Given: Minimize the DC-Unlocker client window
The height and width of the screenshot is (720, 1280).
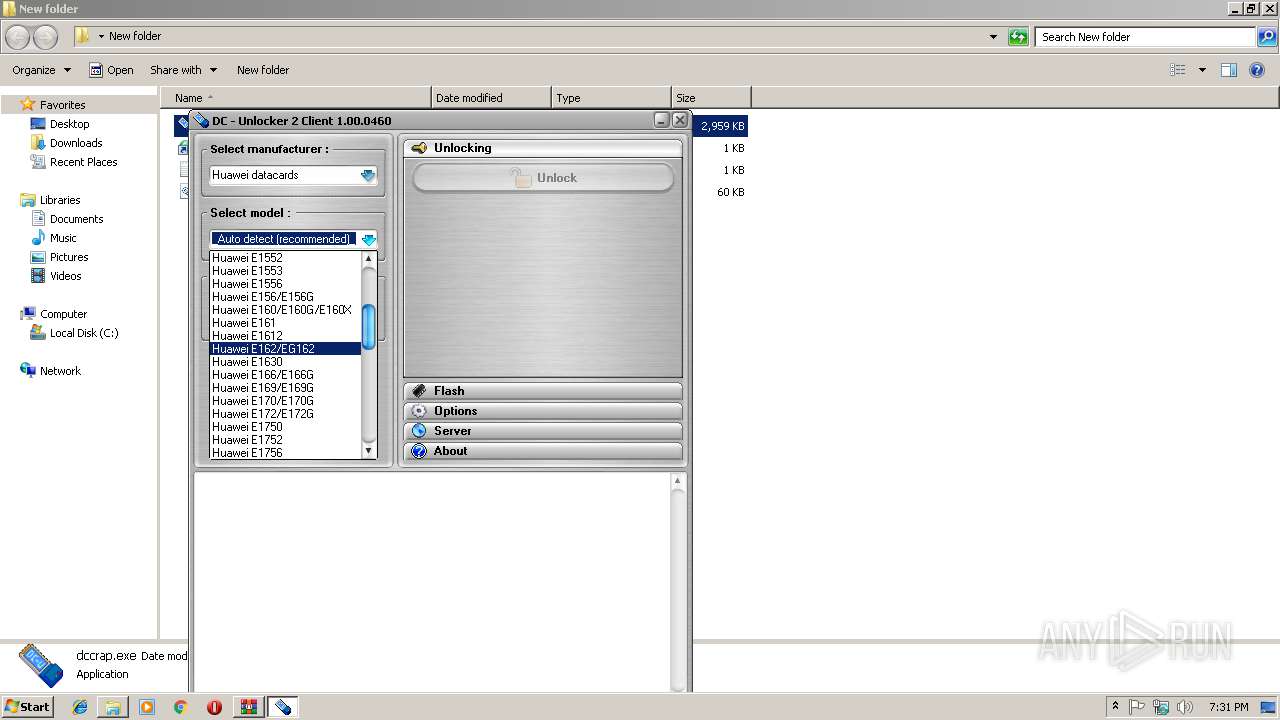Looking at the screenshot, I should pyautogui.click(x=662, y=120).
